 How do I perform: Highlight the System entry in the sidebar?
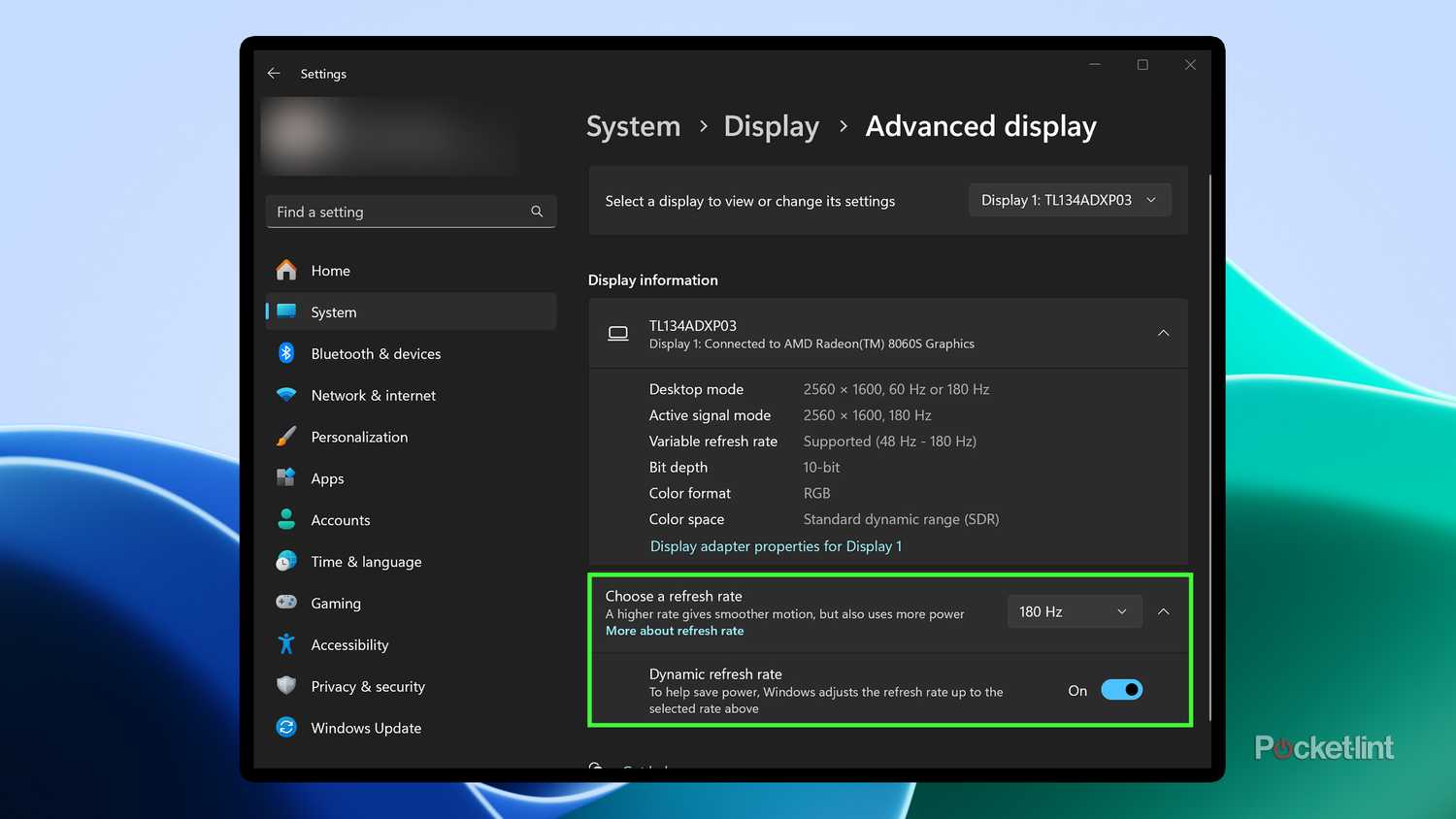tap(334, 311)
